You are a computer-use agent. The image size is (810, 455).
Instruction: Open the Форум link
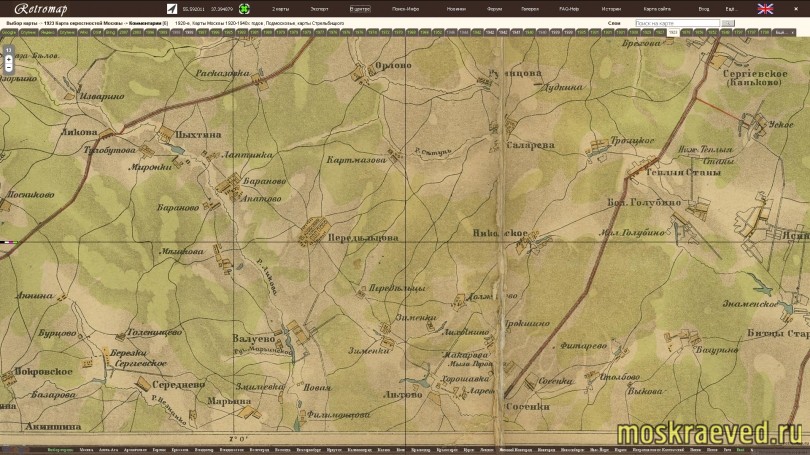click(494, 9)
